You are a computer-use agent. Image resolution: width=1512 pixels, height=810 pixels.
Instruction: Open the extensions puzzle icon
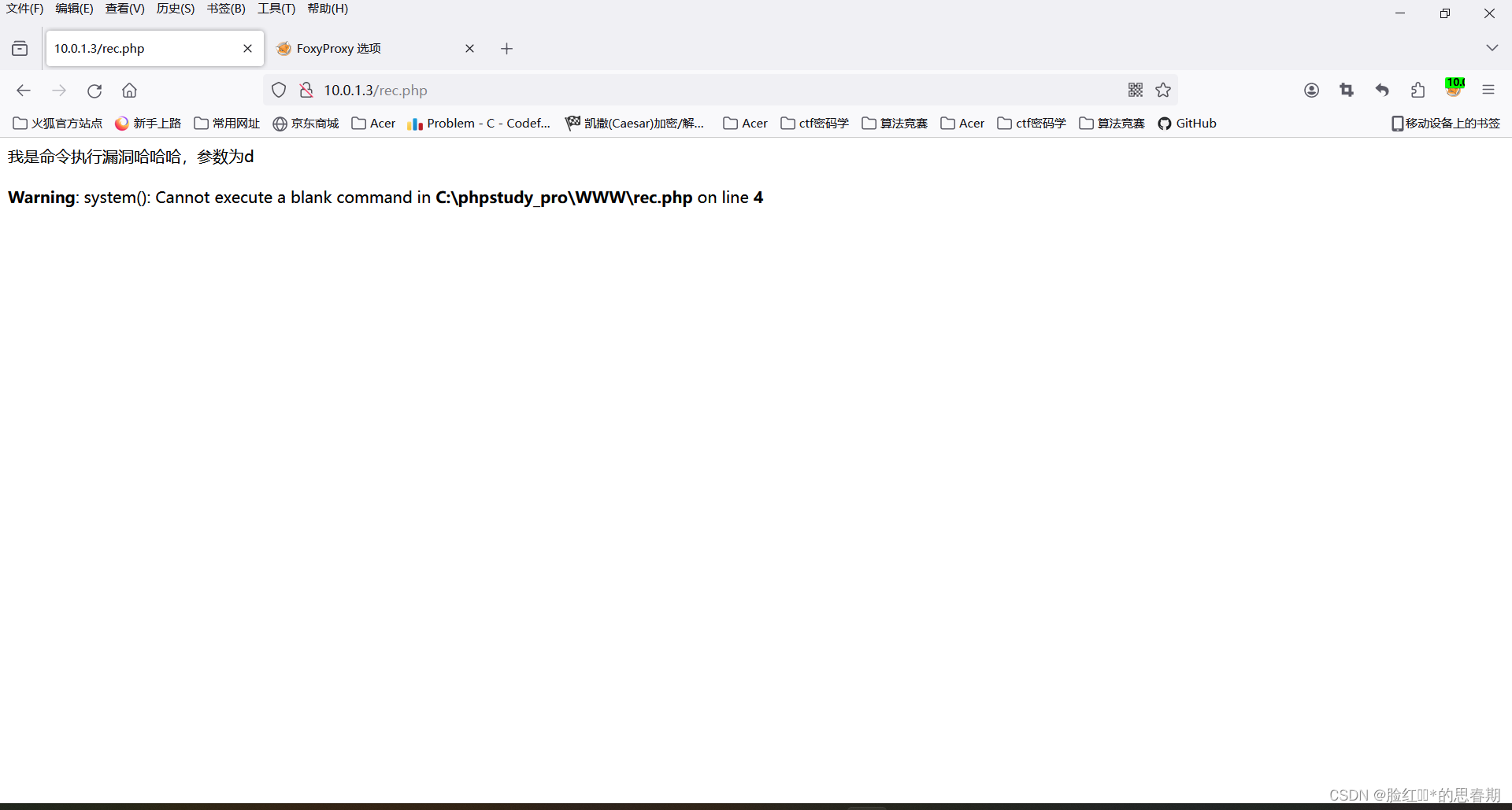click(x=1417, y=91)
